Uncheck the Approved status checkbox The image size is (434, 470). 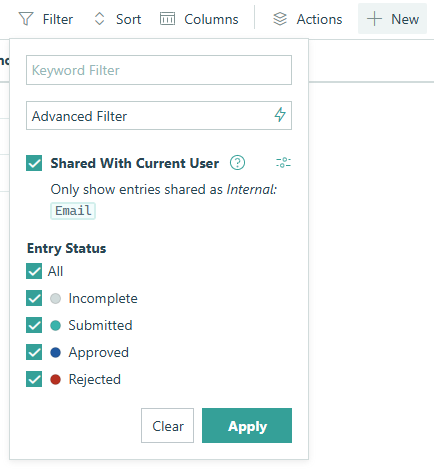point(34,352)
